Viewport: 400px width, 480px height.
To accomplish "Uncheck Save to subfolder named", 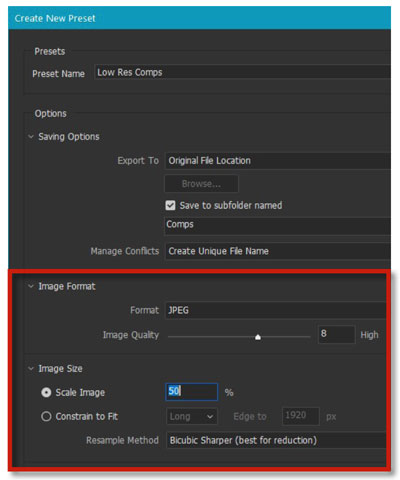I will click(170, 205).
